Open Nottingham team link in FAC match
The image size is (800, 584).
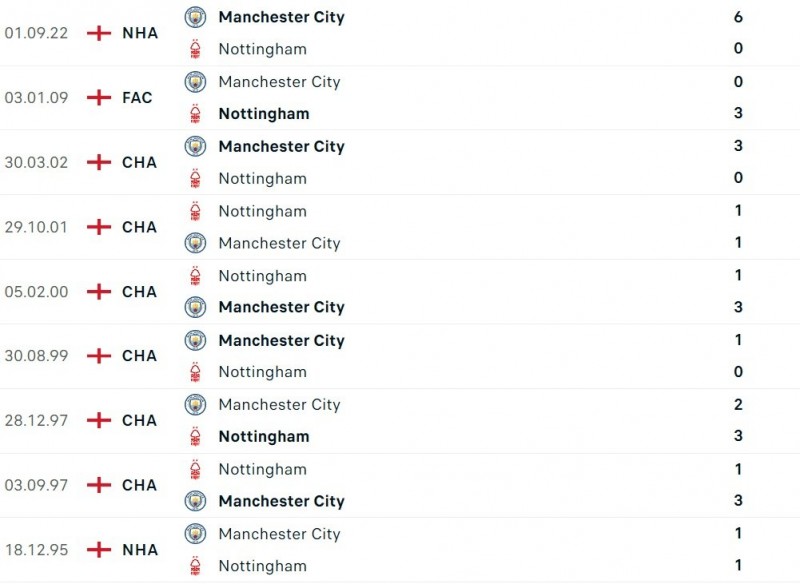click(264, 114)
